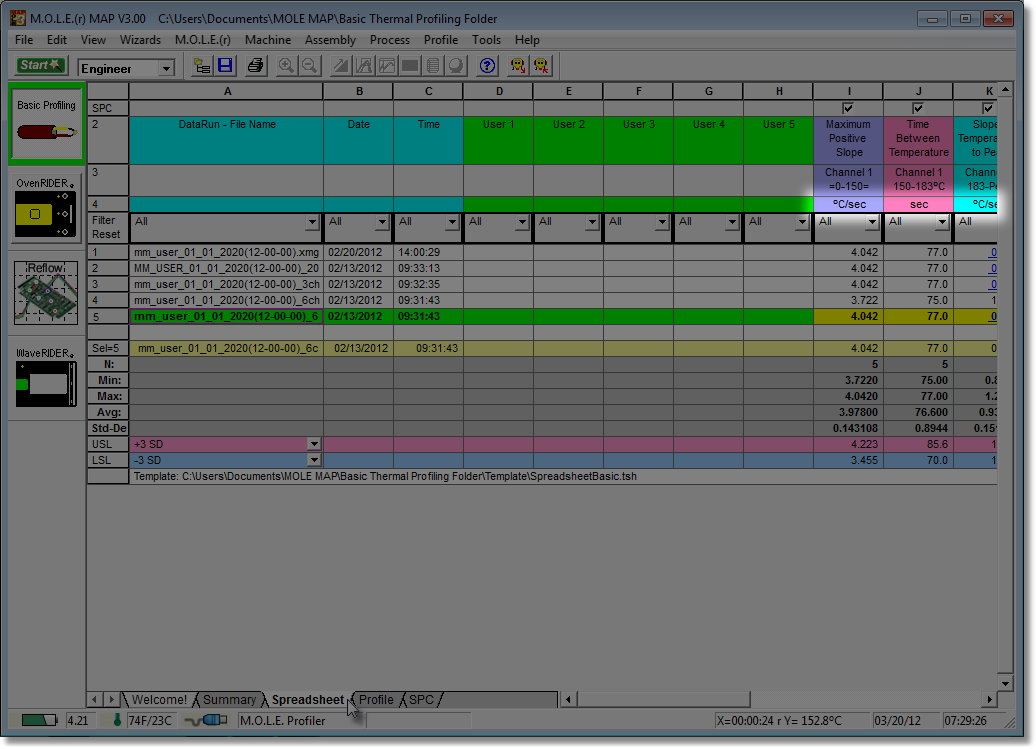This screenshot has height=749, width=1036.
Task: Switch to the Profile tab
Action: click(x=376, y=699)
